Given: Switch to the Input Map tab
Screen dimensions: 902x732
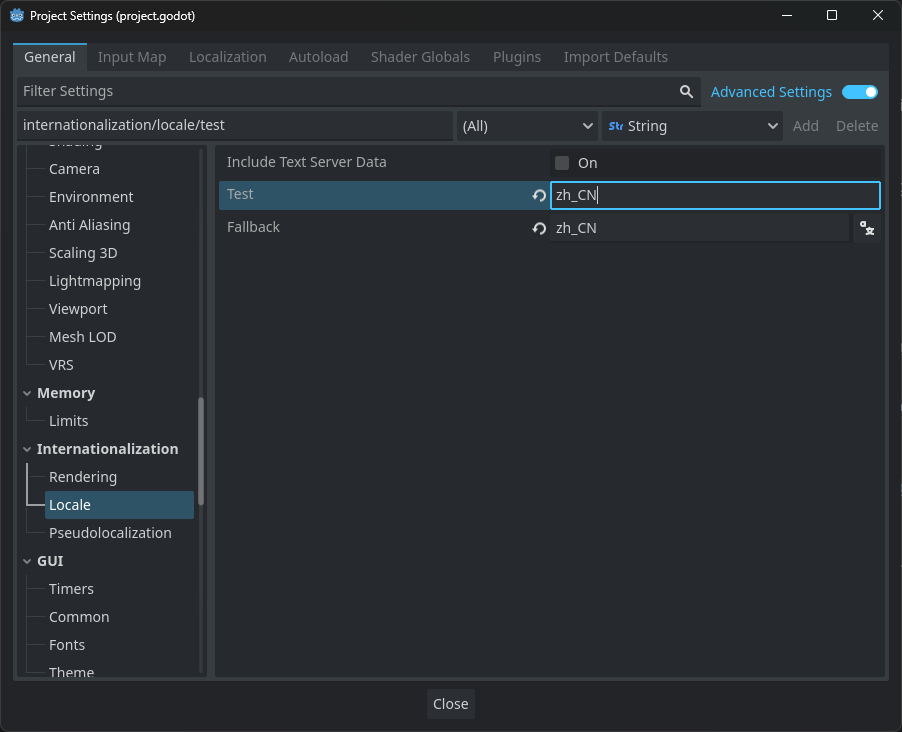Looking at the screenshot, I should point(132,57).
